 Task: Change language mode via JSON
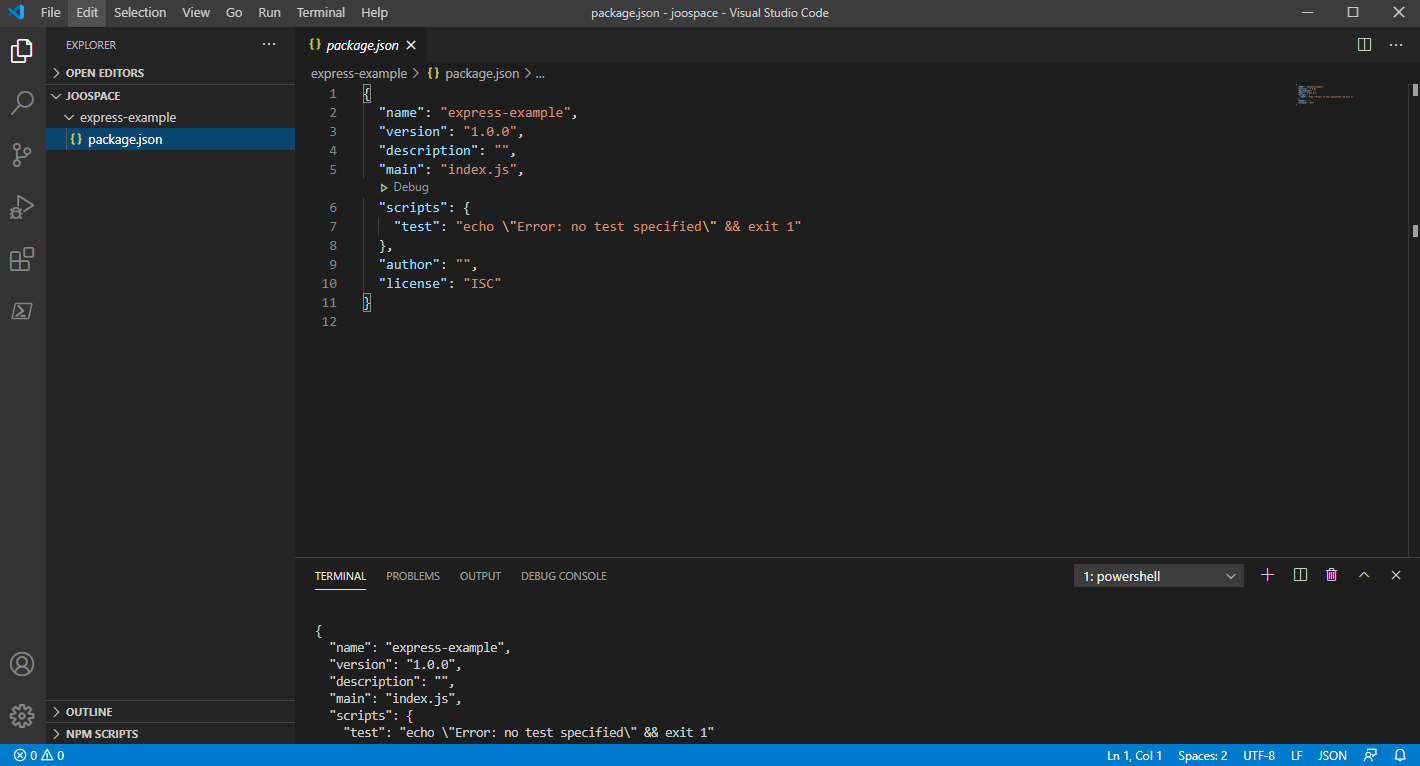pyautogui.click(x=1332, y=756)
